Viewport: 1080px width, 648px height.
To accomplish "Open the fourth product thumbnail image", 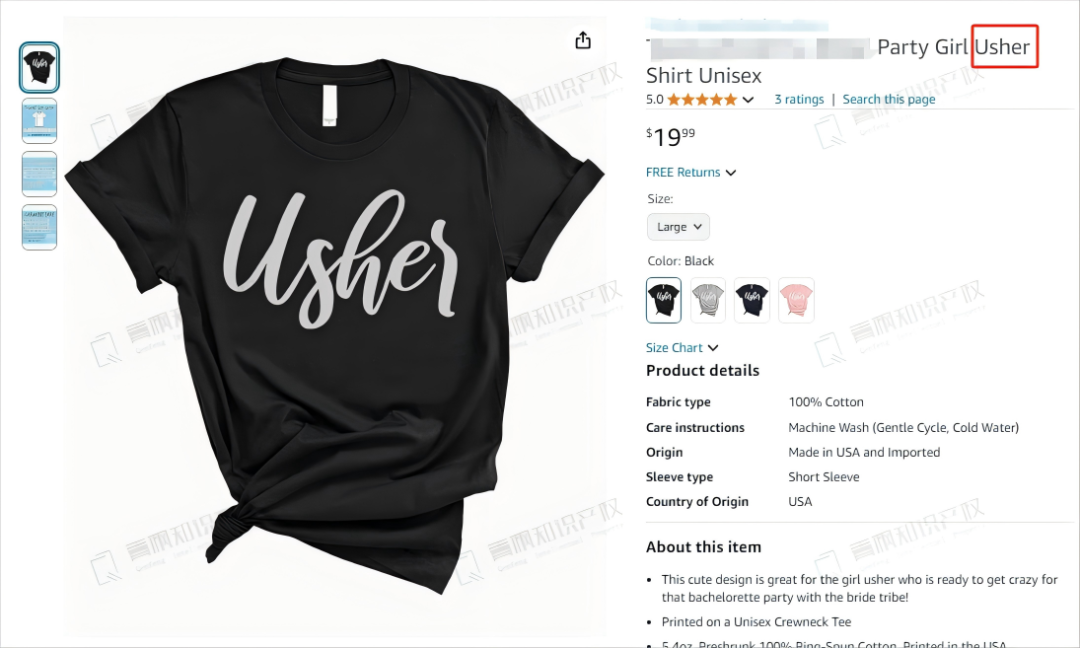I will (39, 227).
